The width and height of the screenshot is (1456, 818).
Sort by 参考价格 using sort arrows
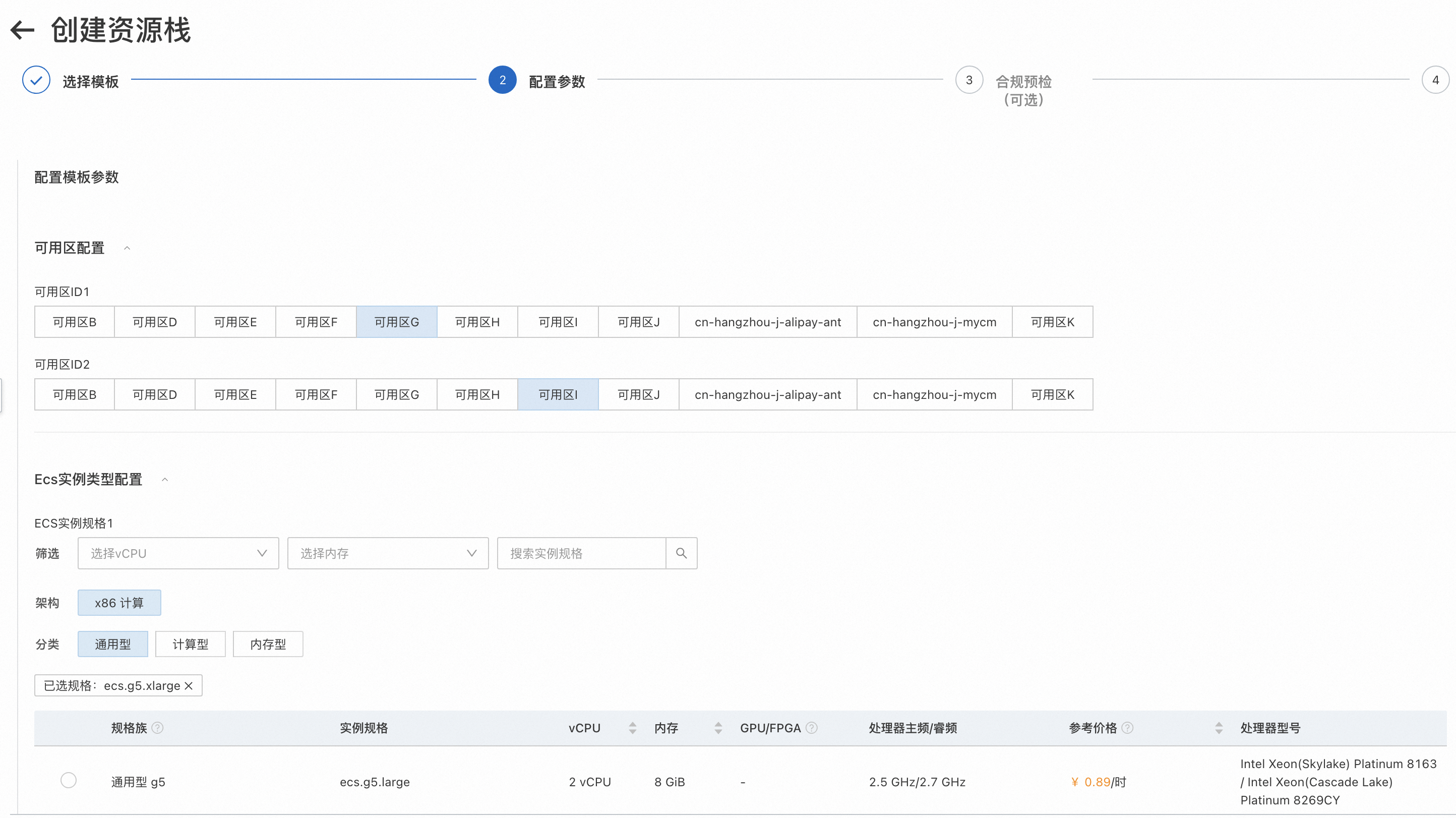click(1219, 728)
